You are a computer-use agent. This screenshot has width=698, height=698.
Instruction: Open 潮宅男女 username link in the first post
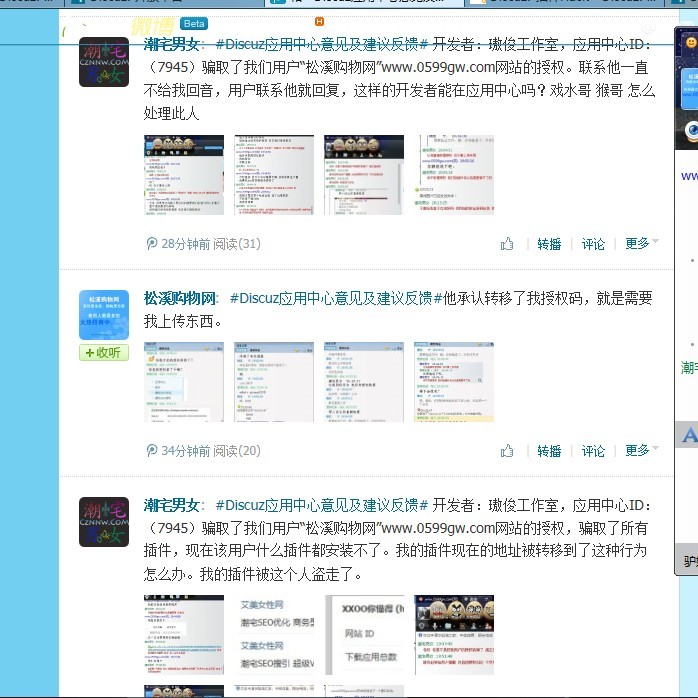(x=171, y=44)
